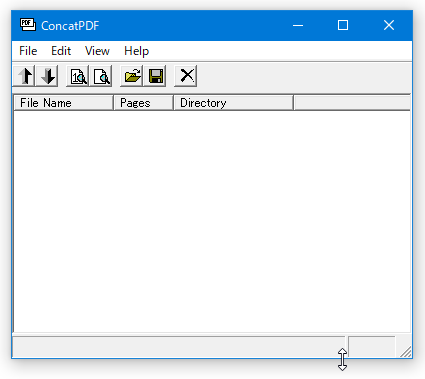The height and width of the screenshot is (379, 425).
Task: Remove selected file with X toolbar icon
Action: pos(186,76)
